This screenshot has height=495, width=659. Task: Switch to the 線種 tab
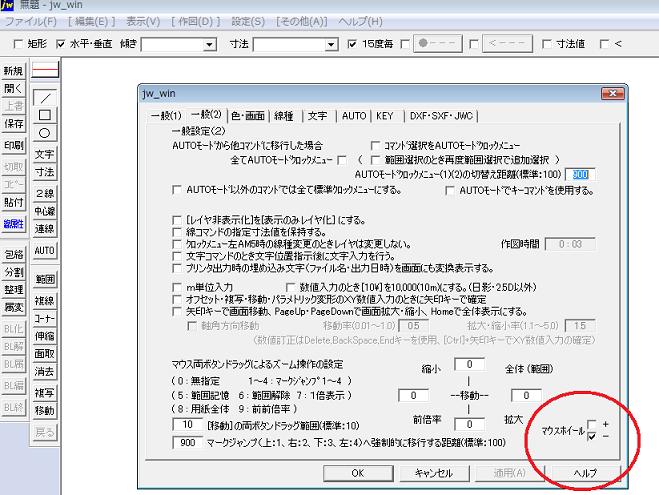coord(284,116)
